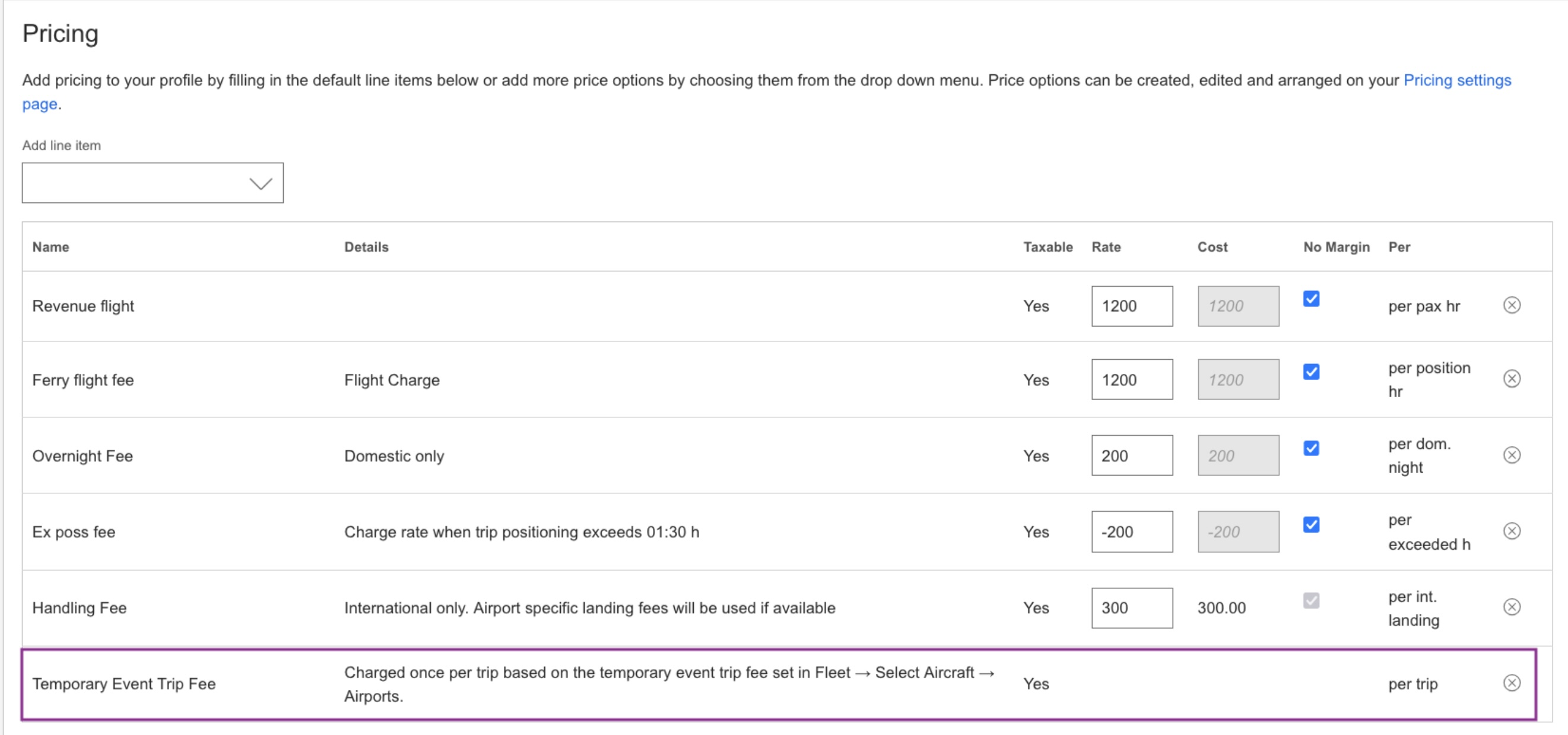Image resolution: width=1568 pixels, height=735 pixels.
Task: Disable No Margin for Overnight Fee
Action: point(1311,448)
